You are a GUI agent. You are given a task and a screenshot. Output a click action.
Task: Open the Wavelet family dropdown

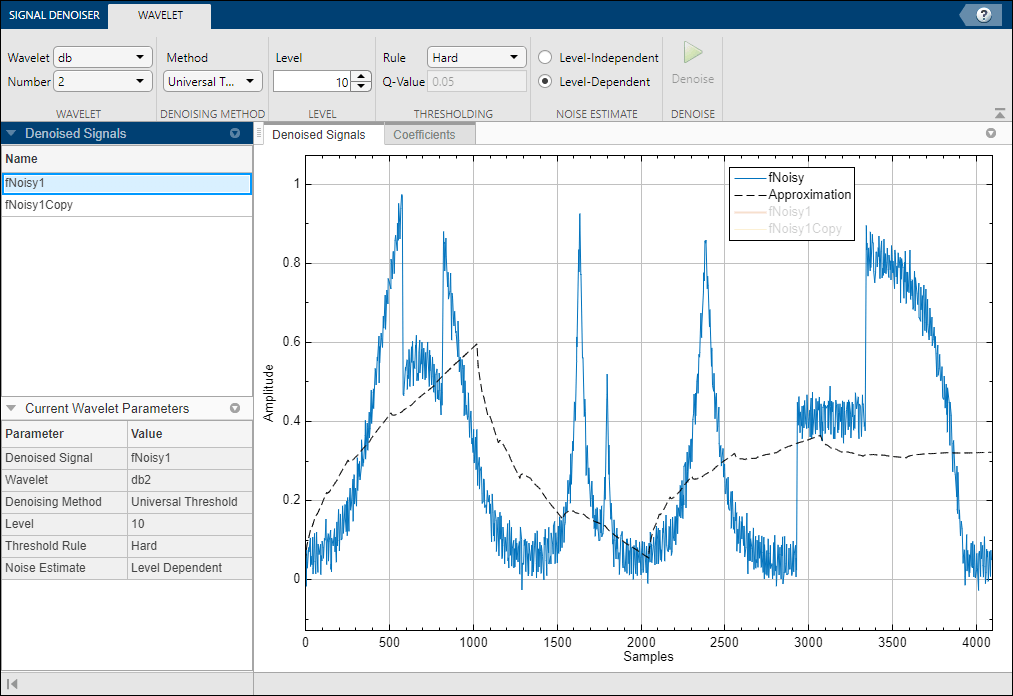pyautogui.click(x=102, y=58)
